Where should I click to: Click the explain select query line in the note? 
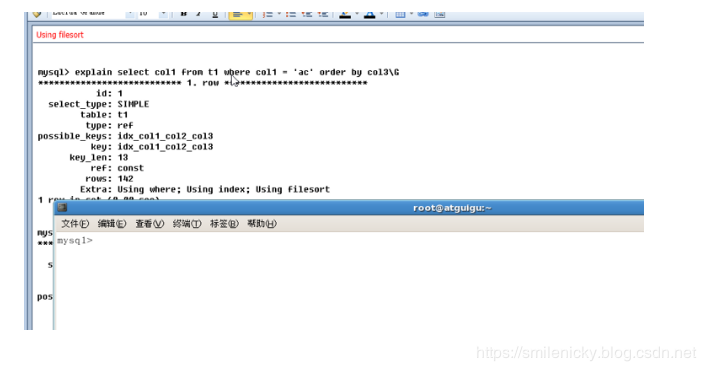[x=218, y=72]
